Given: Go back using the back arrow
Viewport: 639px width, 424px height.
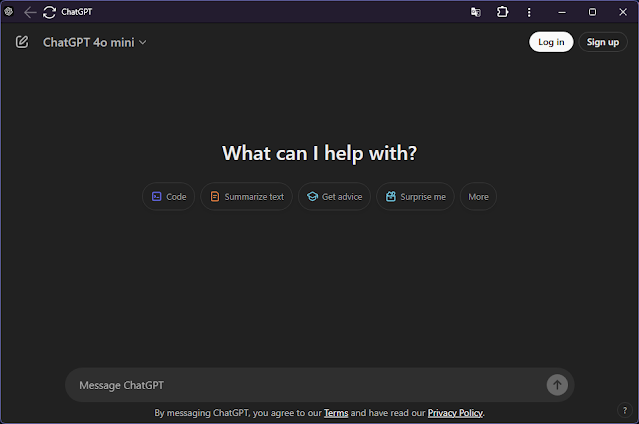Looking at the screenshot, I should tap(30, 12).
